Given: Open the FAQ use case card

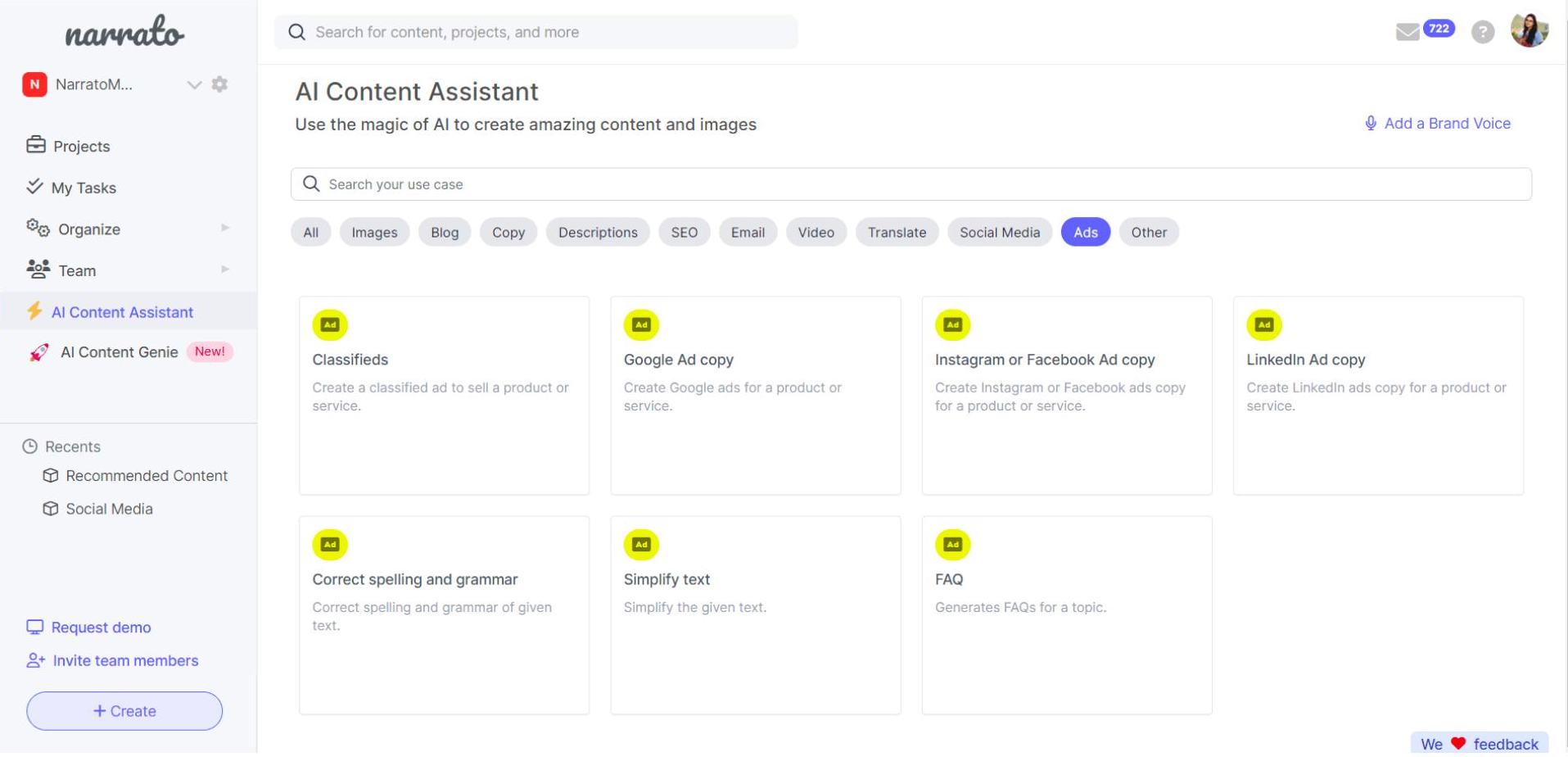Looking at the screenshot, I should click(1067, 616).
